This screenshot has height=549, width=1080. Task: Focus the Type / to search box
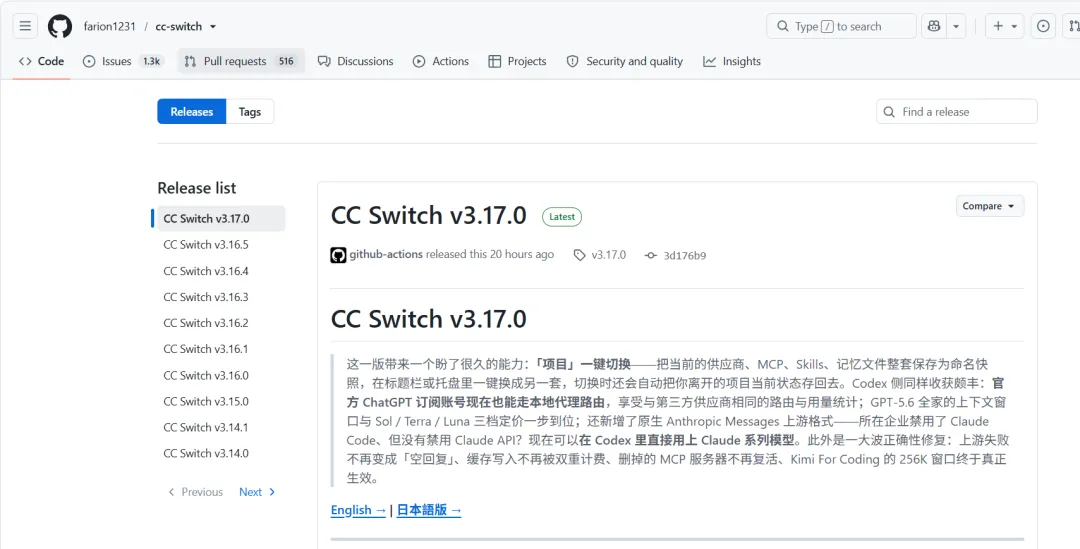pos(841,26)
